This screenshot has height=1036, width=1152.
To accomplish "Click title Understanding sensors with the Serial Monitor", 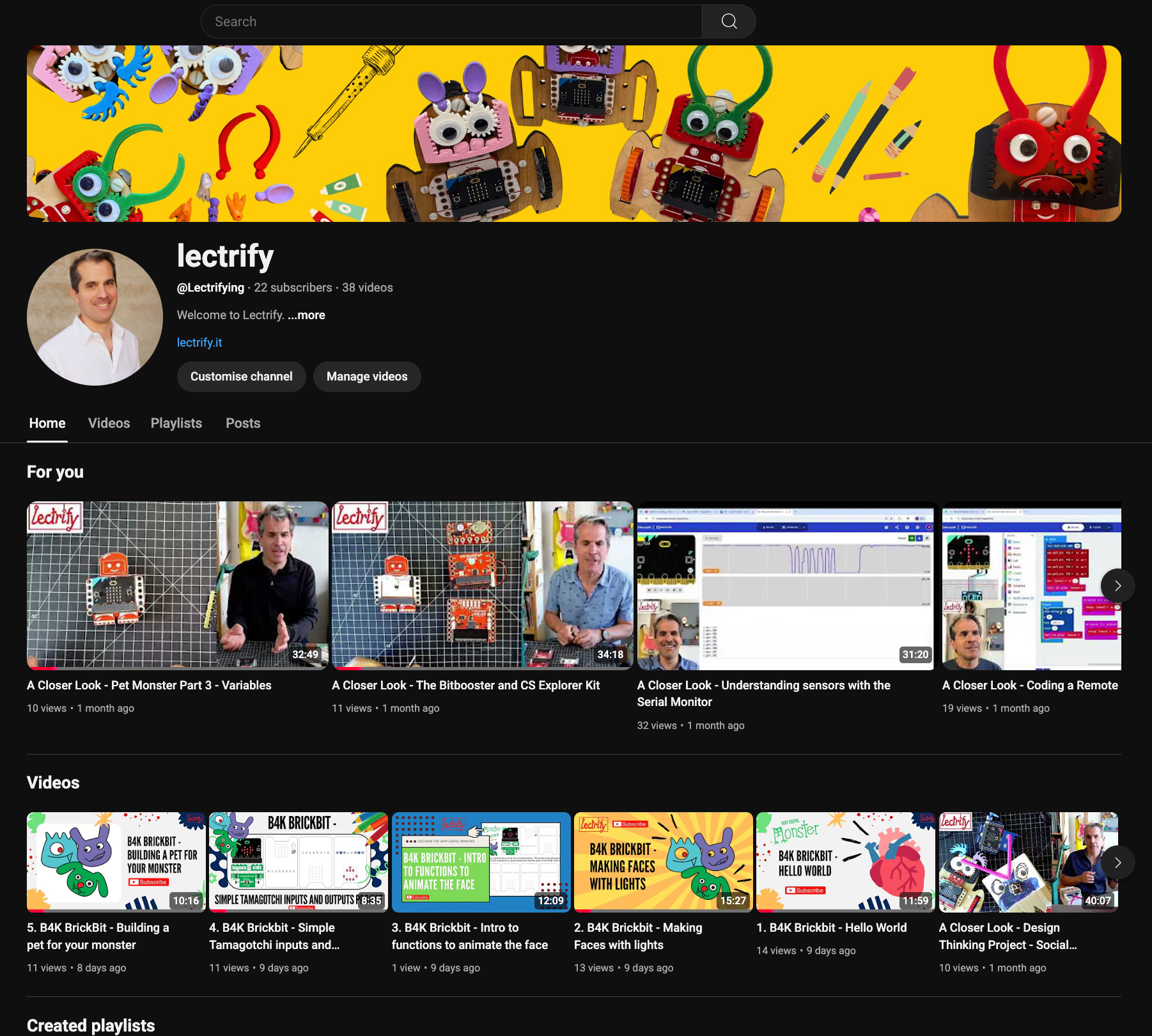I will click(764, 694).
